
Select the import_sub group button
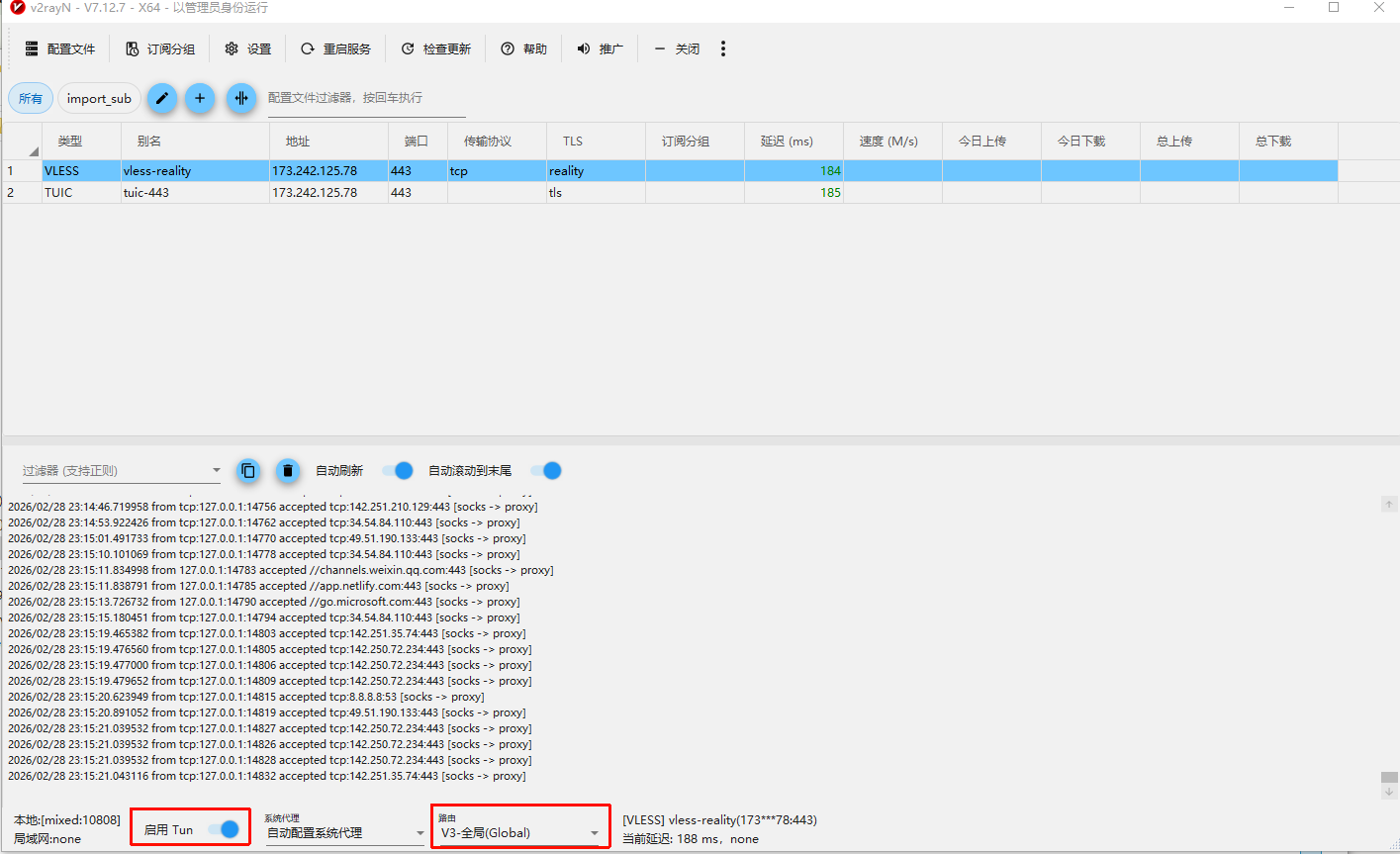click(99, 98)
